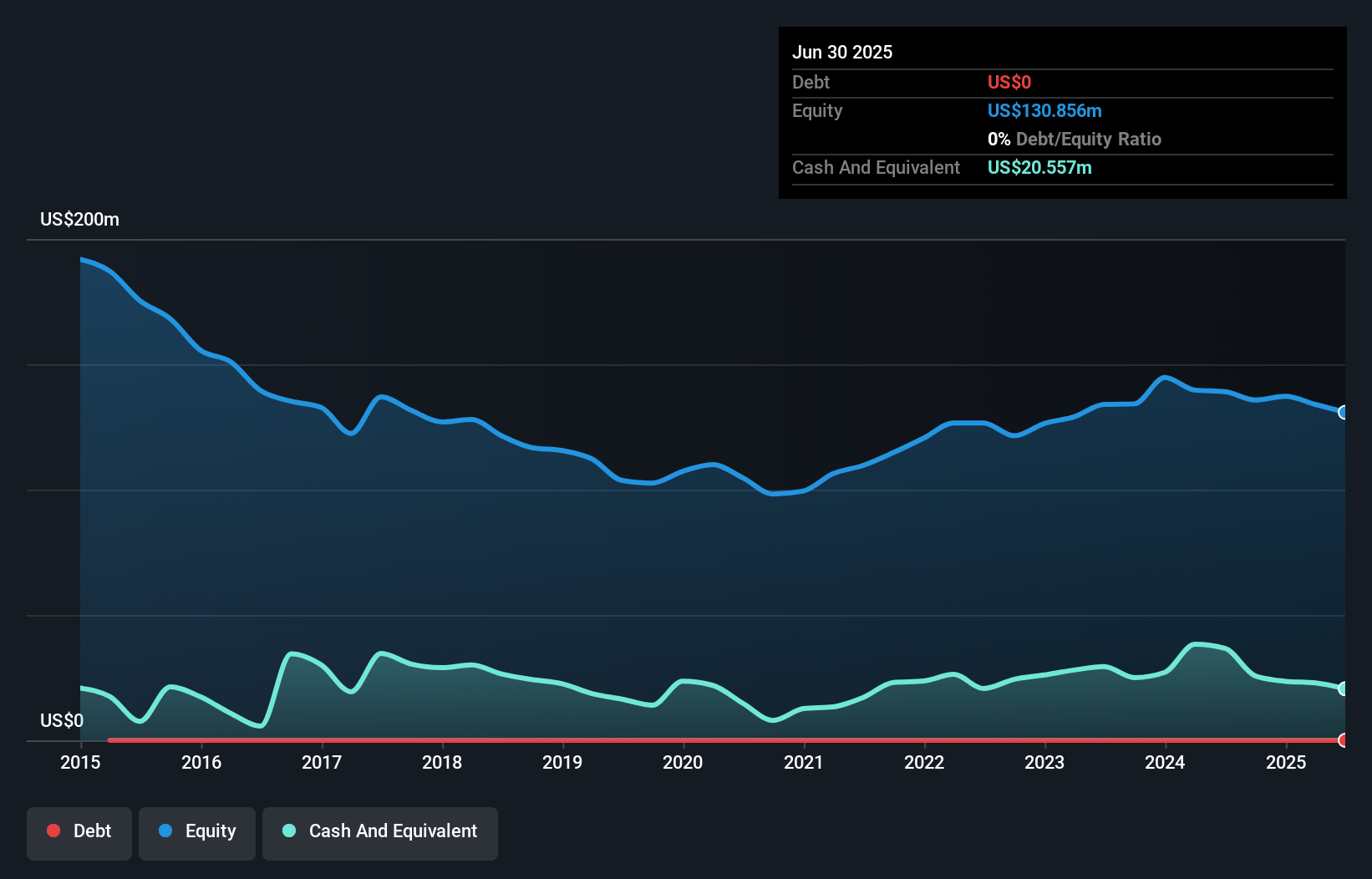Click the US$0 y-axis label

(62, 720)
